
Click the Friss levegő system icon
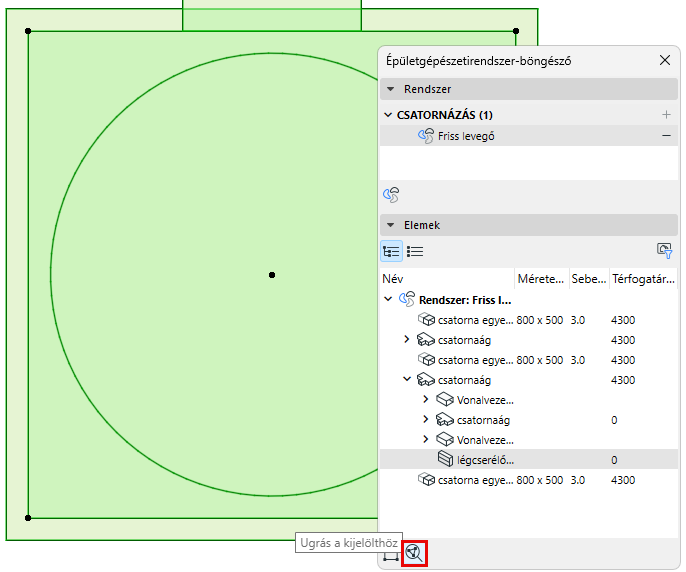tap(426, 136)
